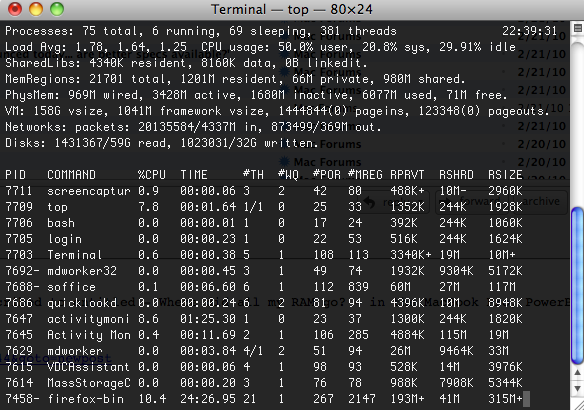Close the Terminal window with red button
The width and height of the screenshot is (584, 410).
(x=15, y=9)
